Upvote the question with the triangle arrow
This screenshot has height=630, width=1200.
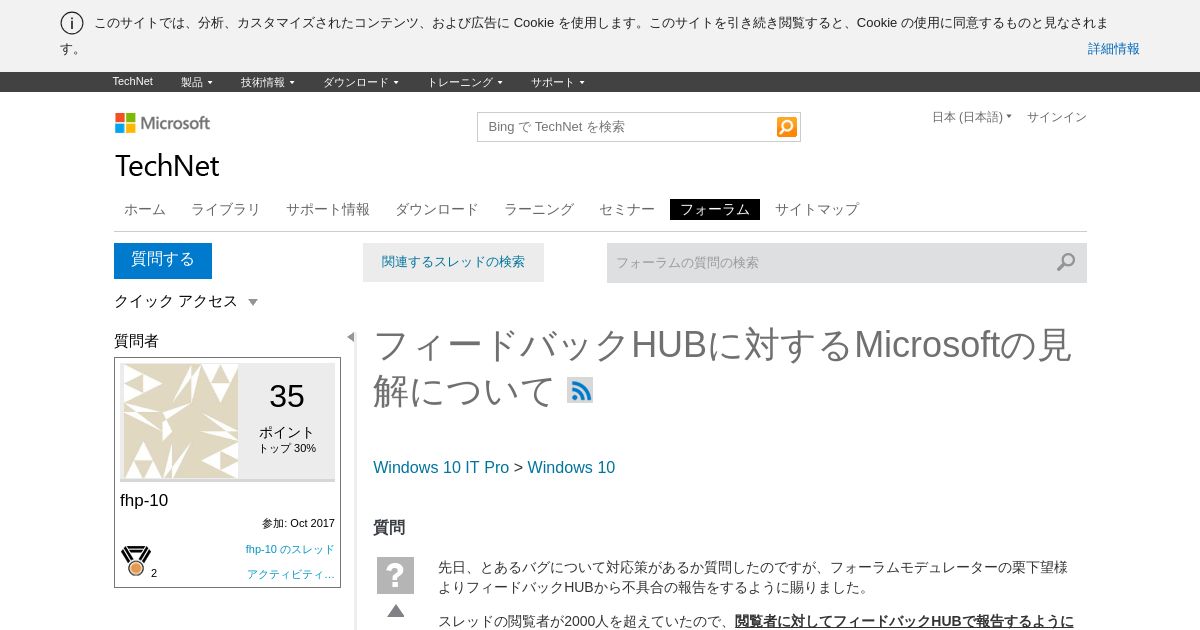coord(396,611)
